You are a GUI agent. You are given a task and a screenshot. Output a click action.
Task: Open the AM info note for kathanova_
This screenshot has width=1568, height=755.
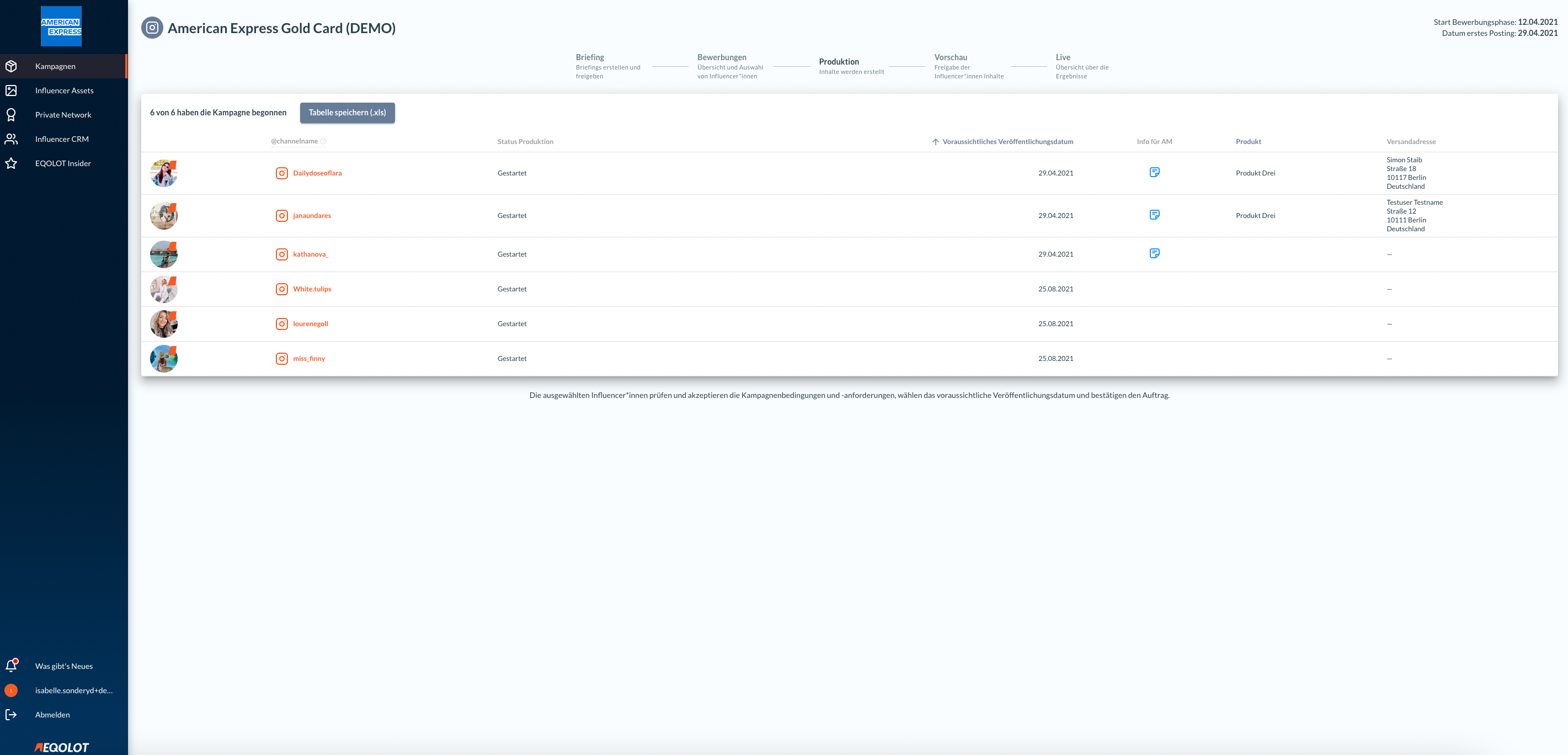[1154, 253]
